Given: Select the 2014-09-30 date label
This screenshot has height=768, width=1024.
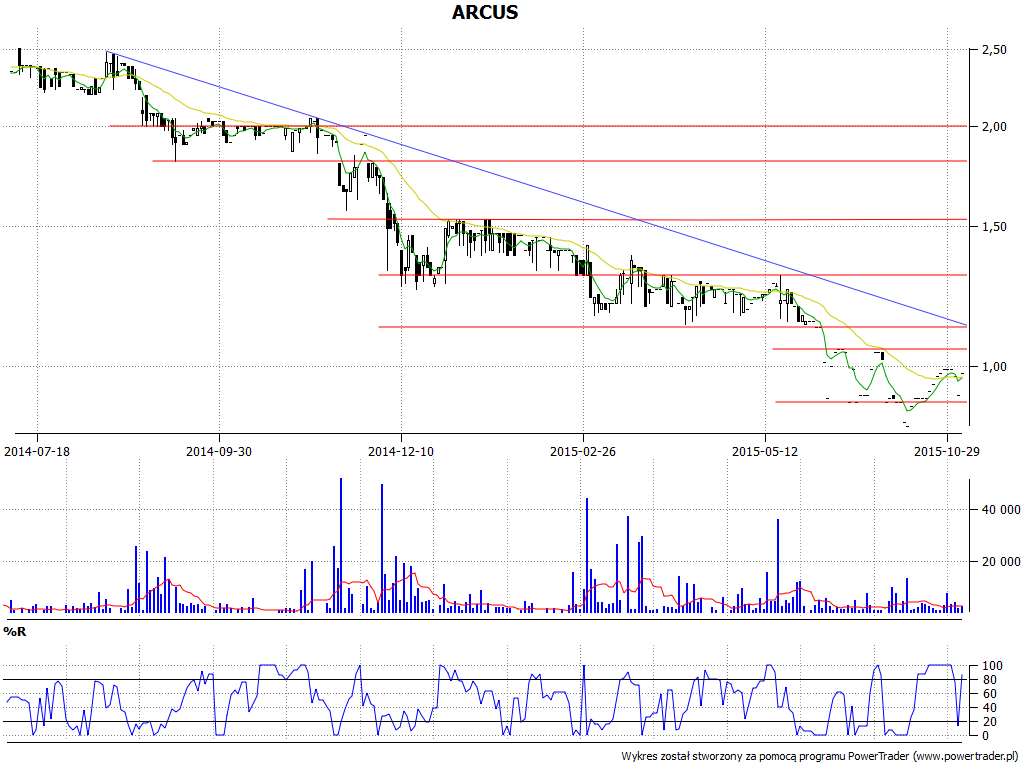Looking at the screenshot, I should (219, 451).
